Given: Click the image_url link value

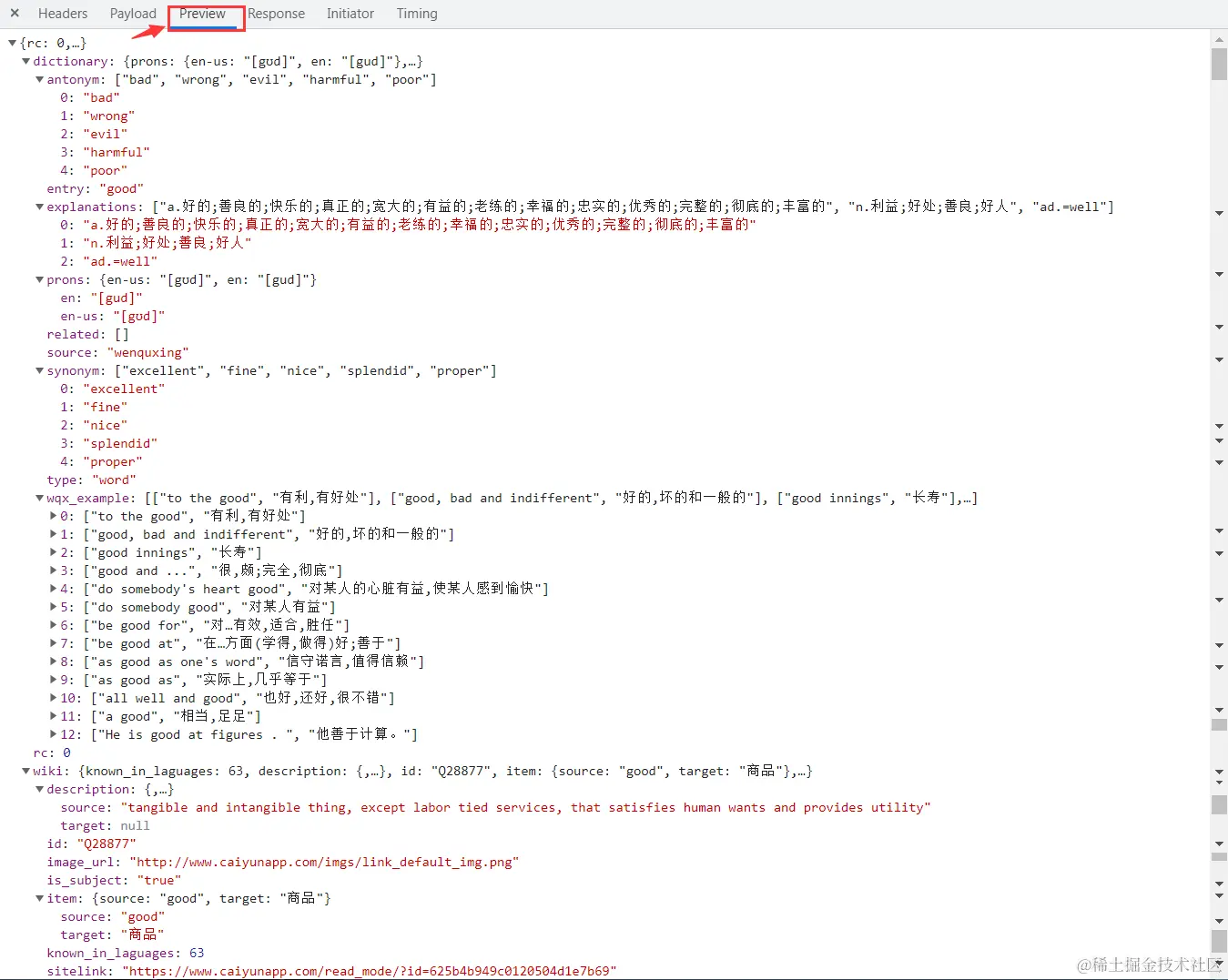Looking at the screenshot, I should point(324,862).
